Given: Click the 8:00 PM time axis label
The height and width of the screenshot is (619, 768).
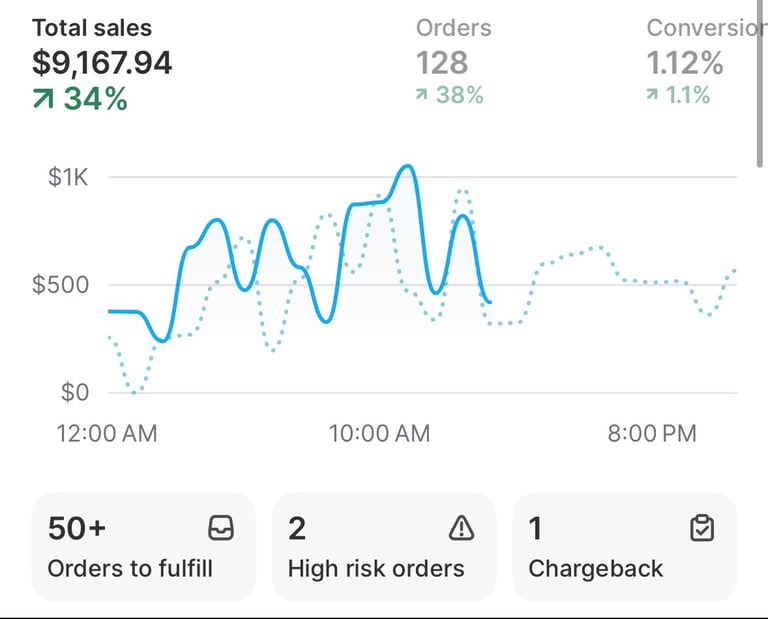Looking at the screenshot, I should pyautogui.click(x=650, y=433).
